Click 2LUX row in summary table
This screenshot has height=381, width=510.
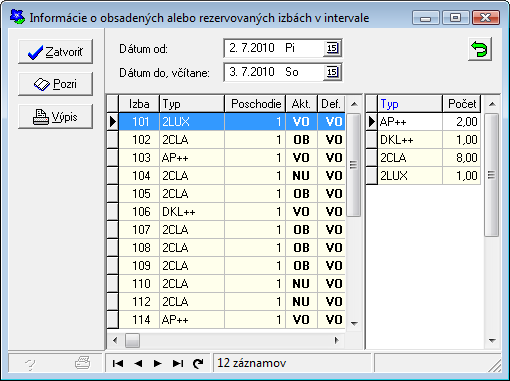point(429,176)
